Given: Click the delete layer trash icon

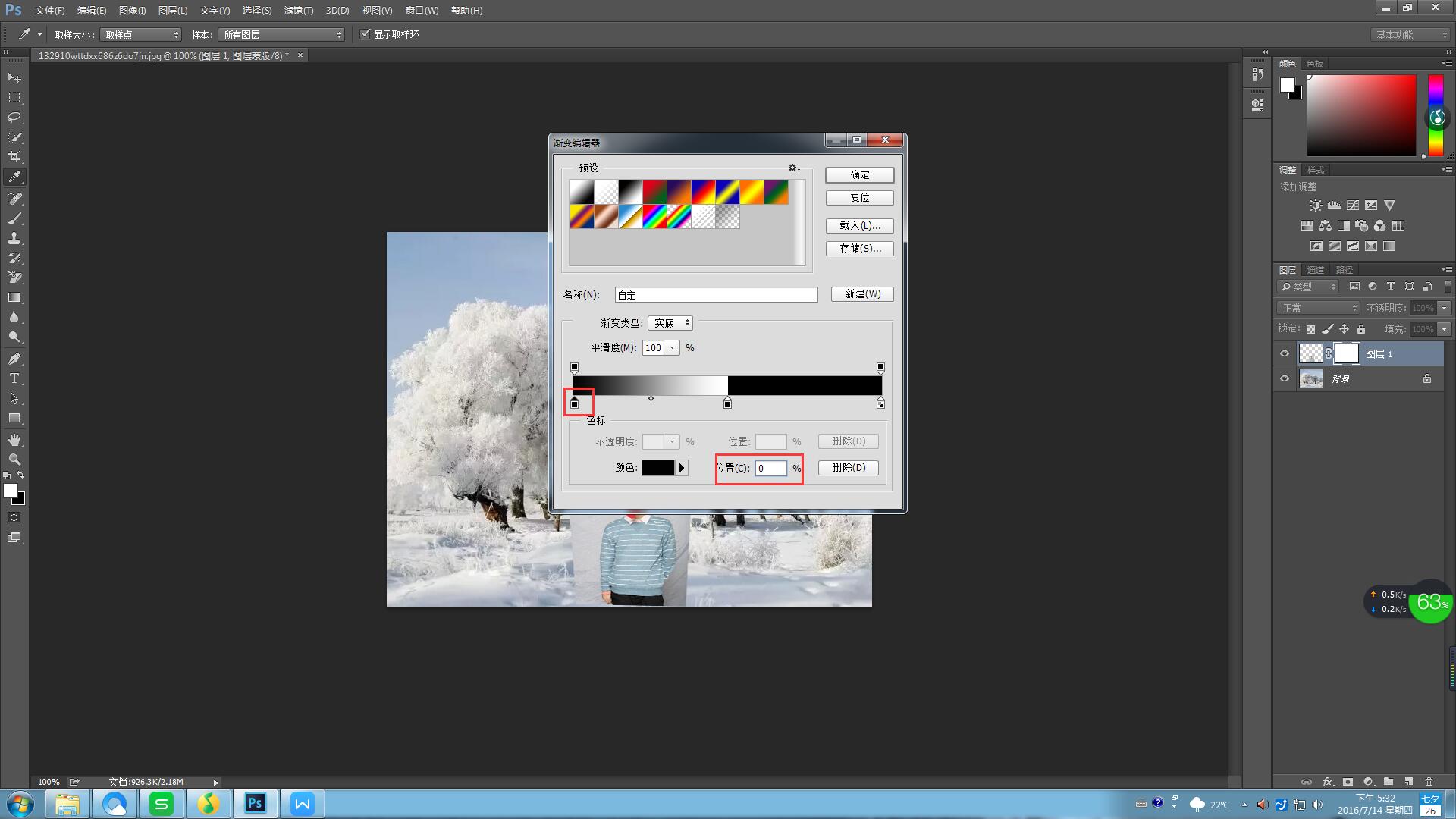Looking at the screenshot, I should [x=1429, y=782].
